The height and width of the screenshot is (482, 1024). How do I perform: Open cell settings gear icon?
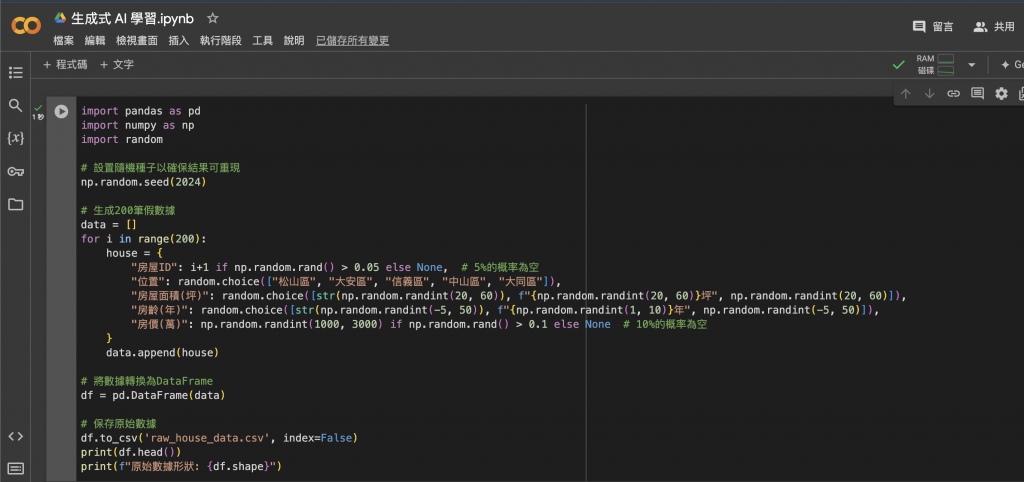[x=1001, y=93]
